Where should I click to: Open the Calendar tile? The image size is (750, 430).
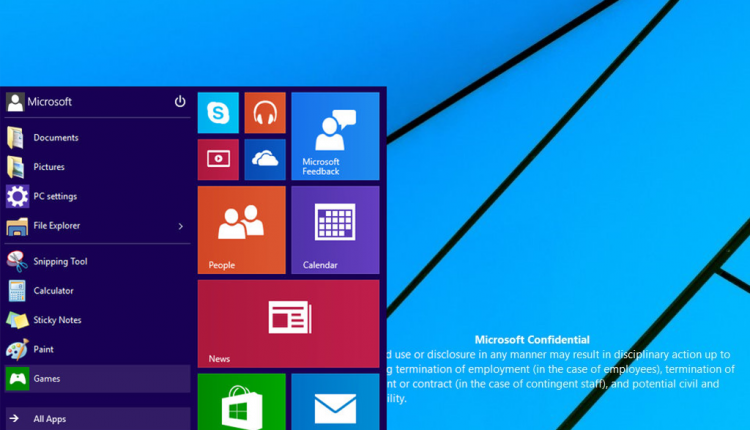(x=335, y=230)
